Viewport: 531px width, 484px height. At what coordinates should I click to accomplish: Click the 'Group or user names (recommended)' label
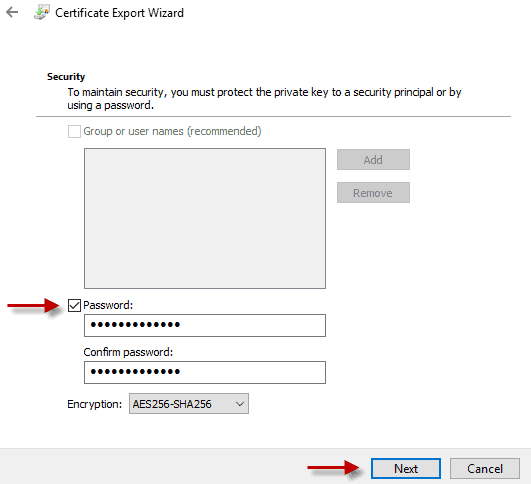(172, 131)
